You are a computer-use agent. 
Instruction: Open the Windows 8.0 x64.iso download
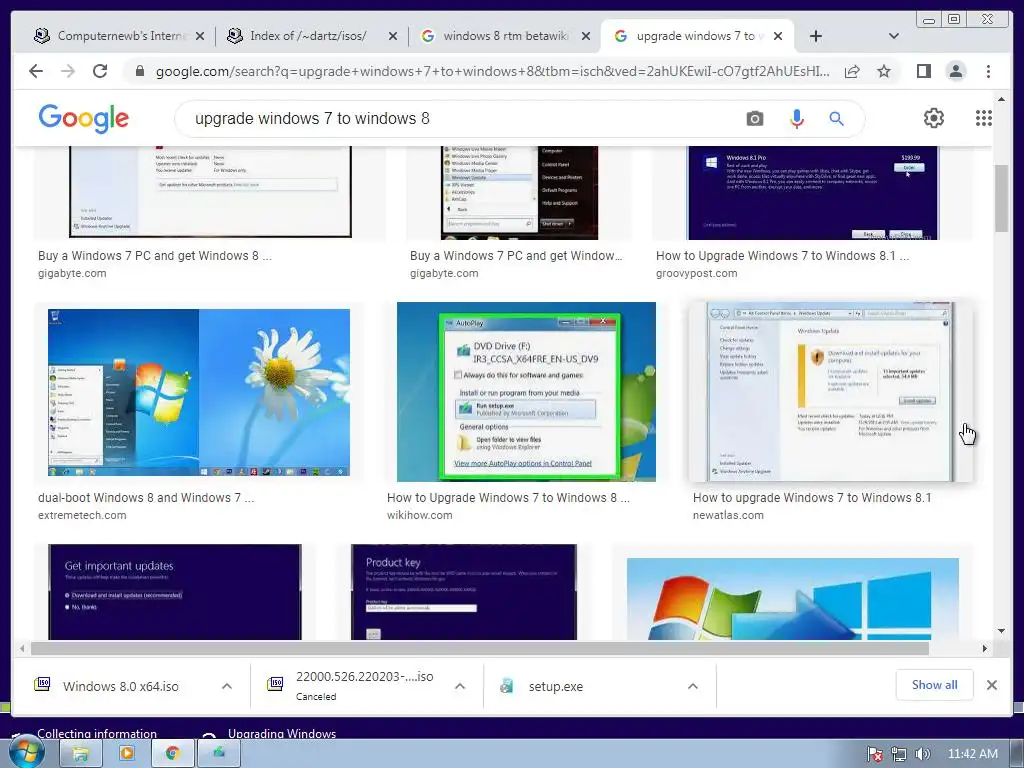121,686
